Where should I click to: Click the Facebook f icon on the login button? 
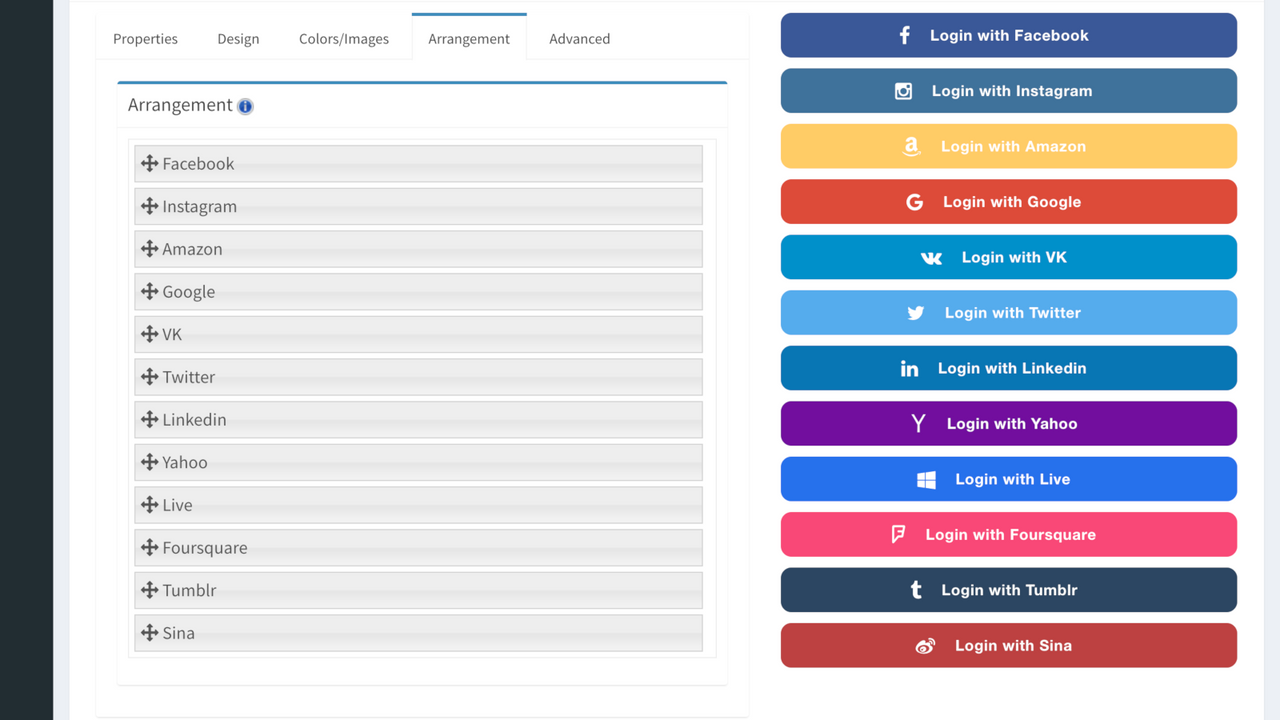[904, 34]
